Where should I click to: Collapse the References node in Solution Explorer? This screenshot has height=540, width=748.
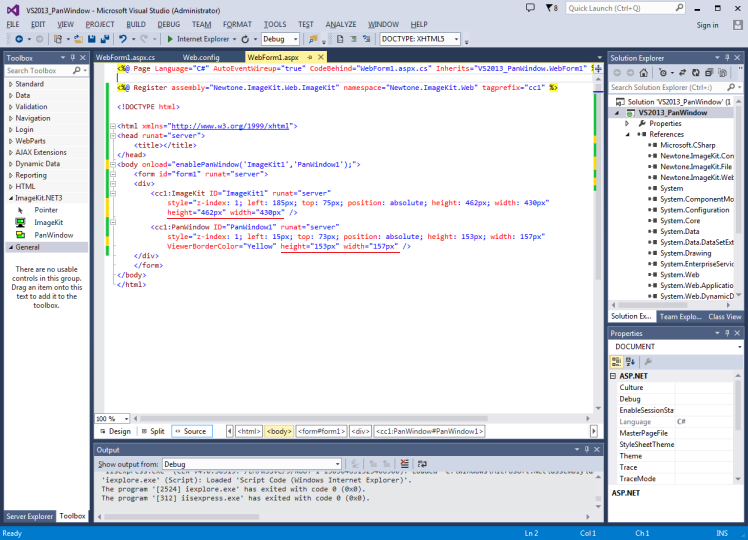coord(627,135)
